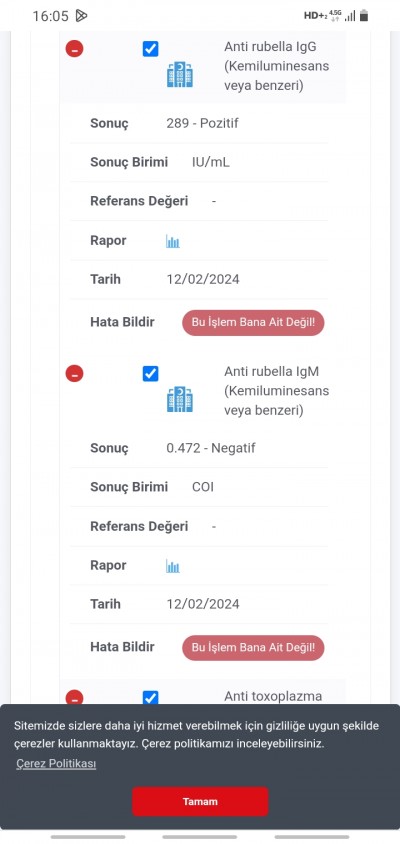The height and width of the screenshot is (844, 400).
Task: Uncheck the Anti rubella IgM checkbox
Action: pos(150,374)
